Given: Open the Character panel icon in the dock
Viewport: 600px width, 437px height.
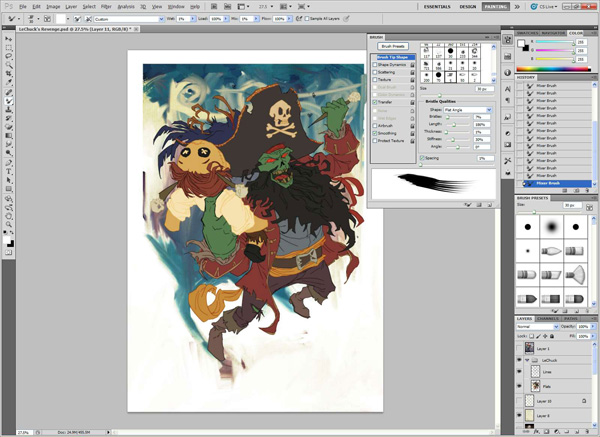Looking at the screenshot, I should pos(508,89).
